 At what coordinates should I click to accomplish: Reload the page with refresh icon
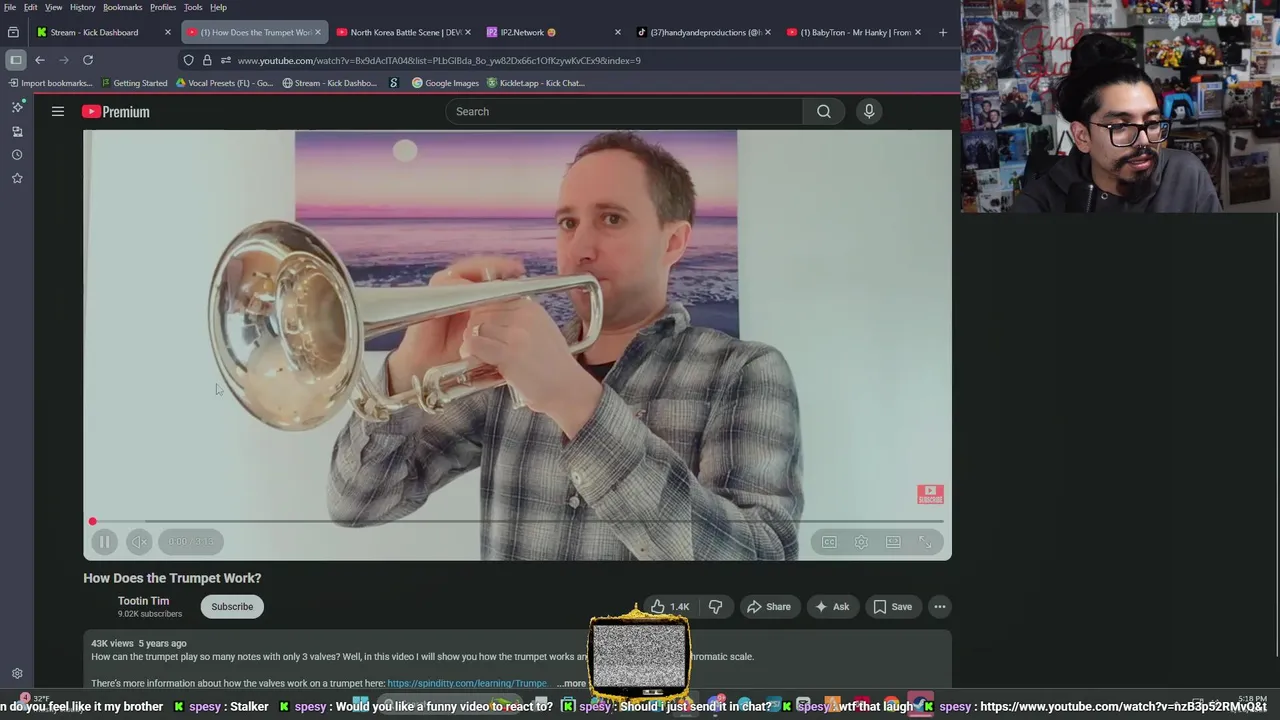click(x=88, y=60)
